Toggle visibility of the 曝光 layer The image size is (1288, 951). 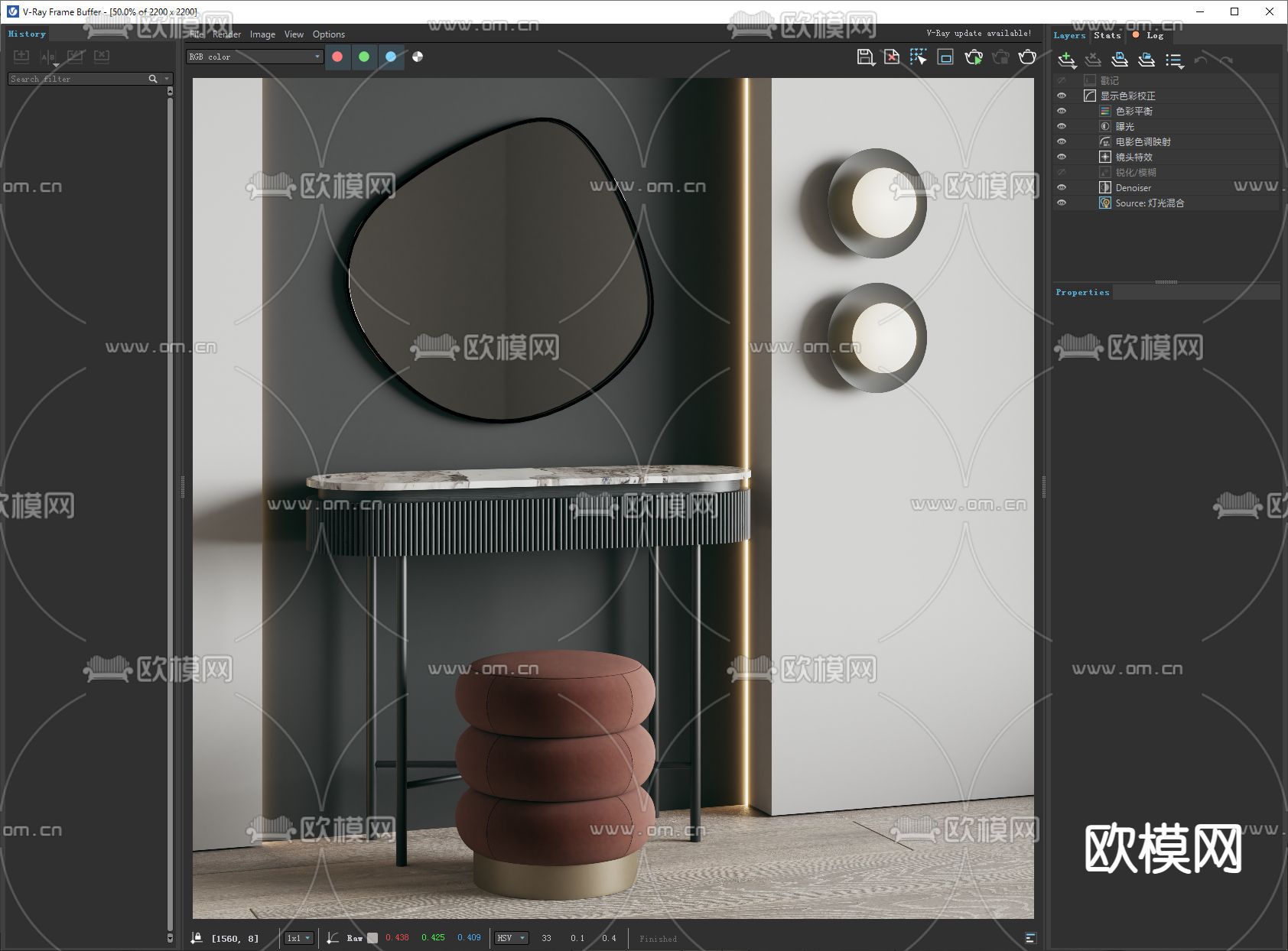pos(1062,126)
